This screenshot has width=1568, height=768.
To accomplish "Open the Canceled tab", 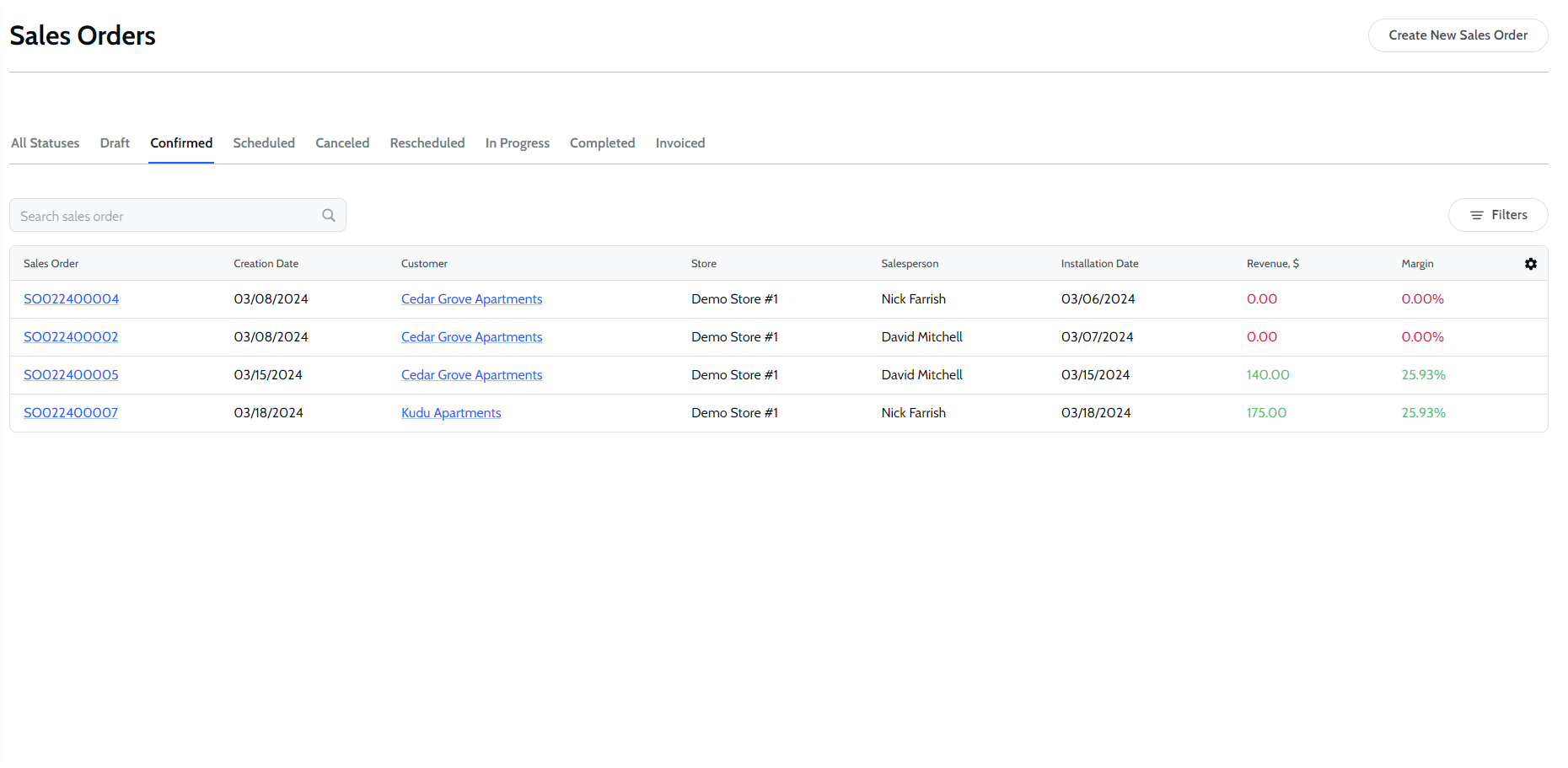I will 342,143.
